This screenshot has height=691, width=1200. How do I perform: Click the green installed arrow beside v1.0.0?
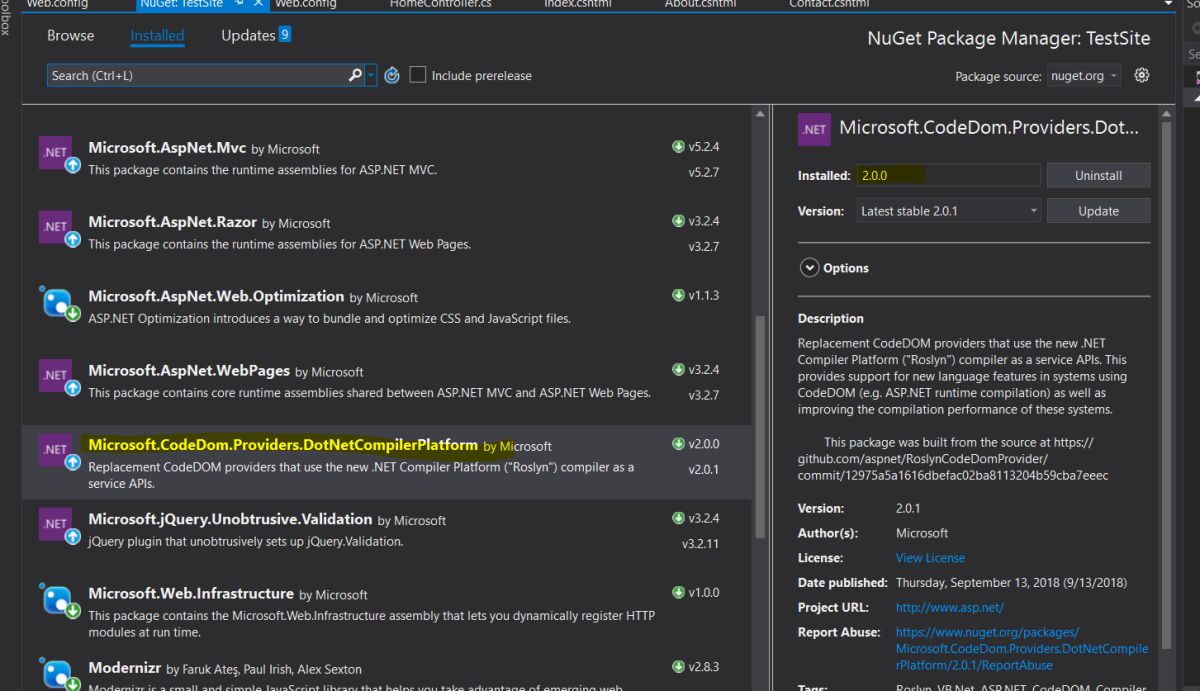point(679,592)
